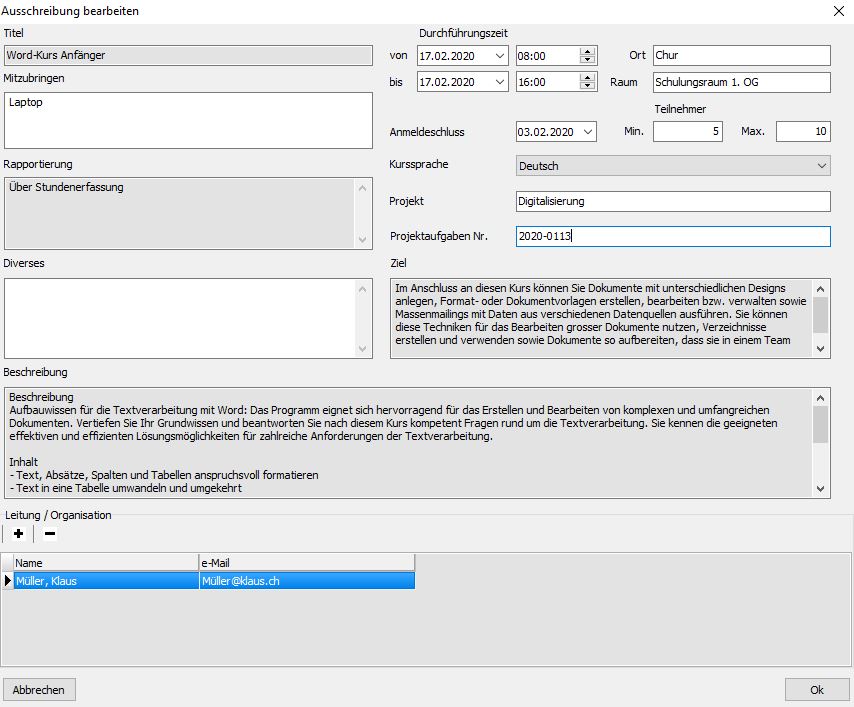The image size is (854, 707).
Task: Open the 'bis' date dropdown calendar
Action: pyautogui.click(x=499, y=83)
